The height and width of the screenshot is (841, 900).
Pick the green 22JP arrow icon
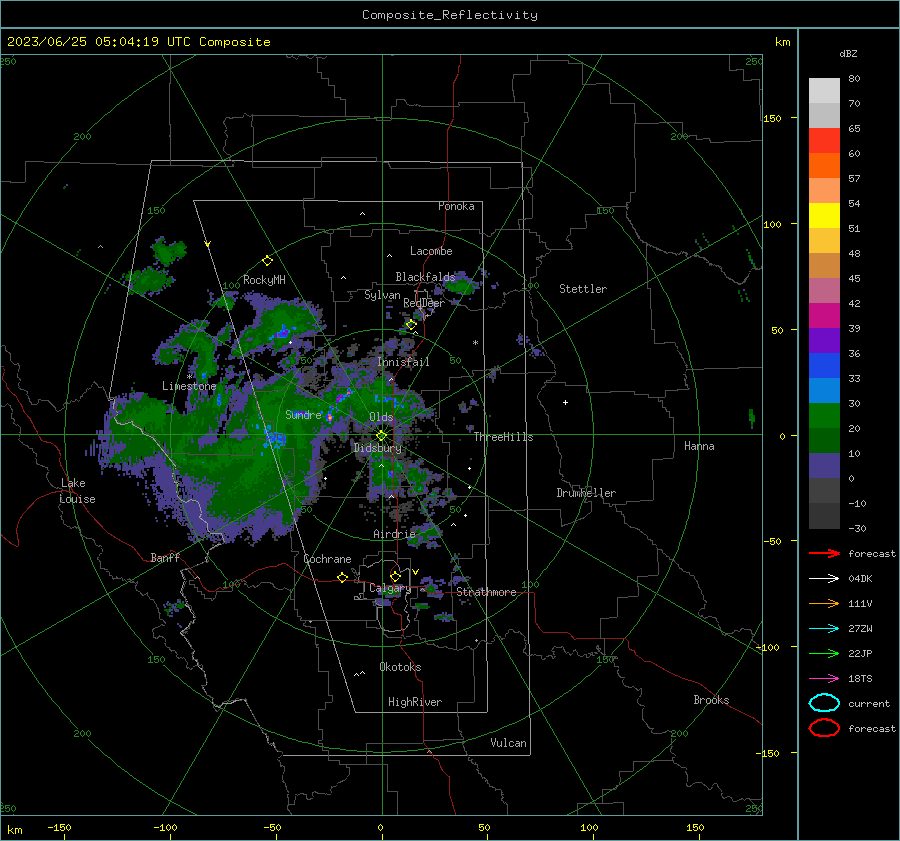pos(824,653)
